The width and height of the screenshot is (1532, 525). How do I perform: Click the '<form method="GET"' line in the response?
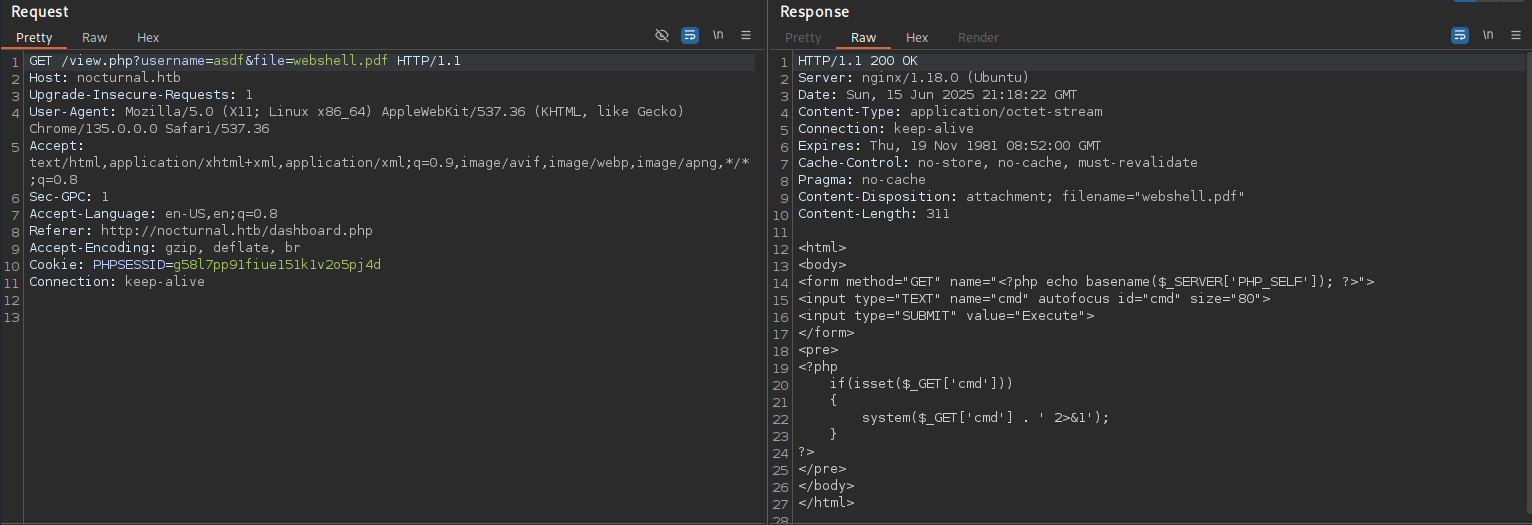coord(1086,282)
